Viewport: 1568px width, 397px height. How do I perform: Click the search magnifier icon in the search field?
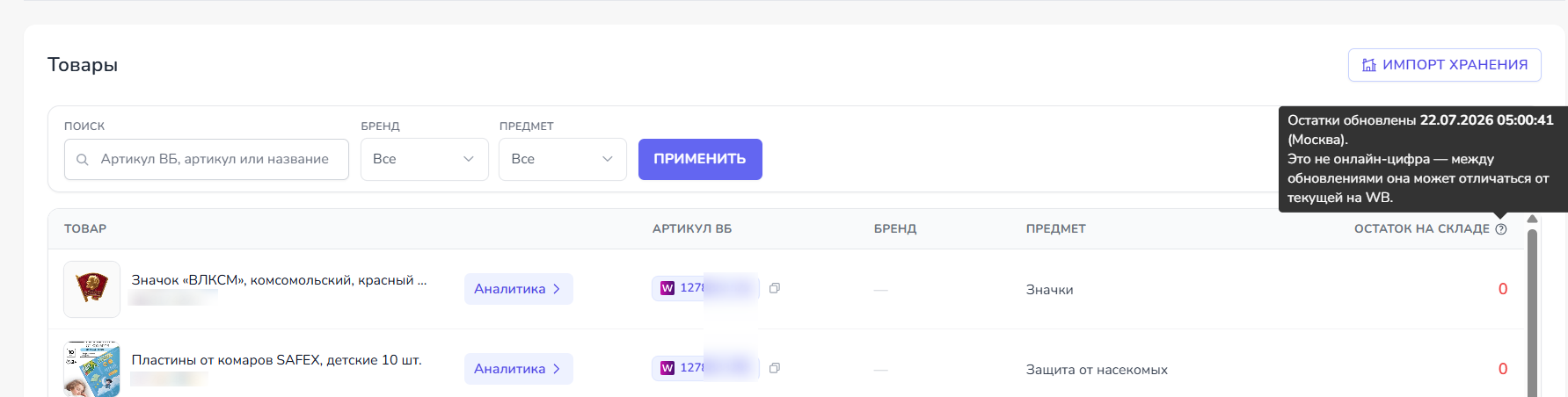83,160
